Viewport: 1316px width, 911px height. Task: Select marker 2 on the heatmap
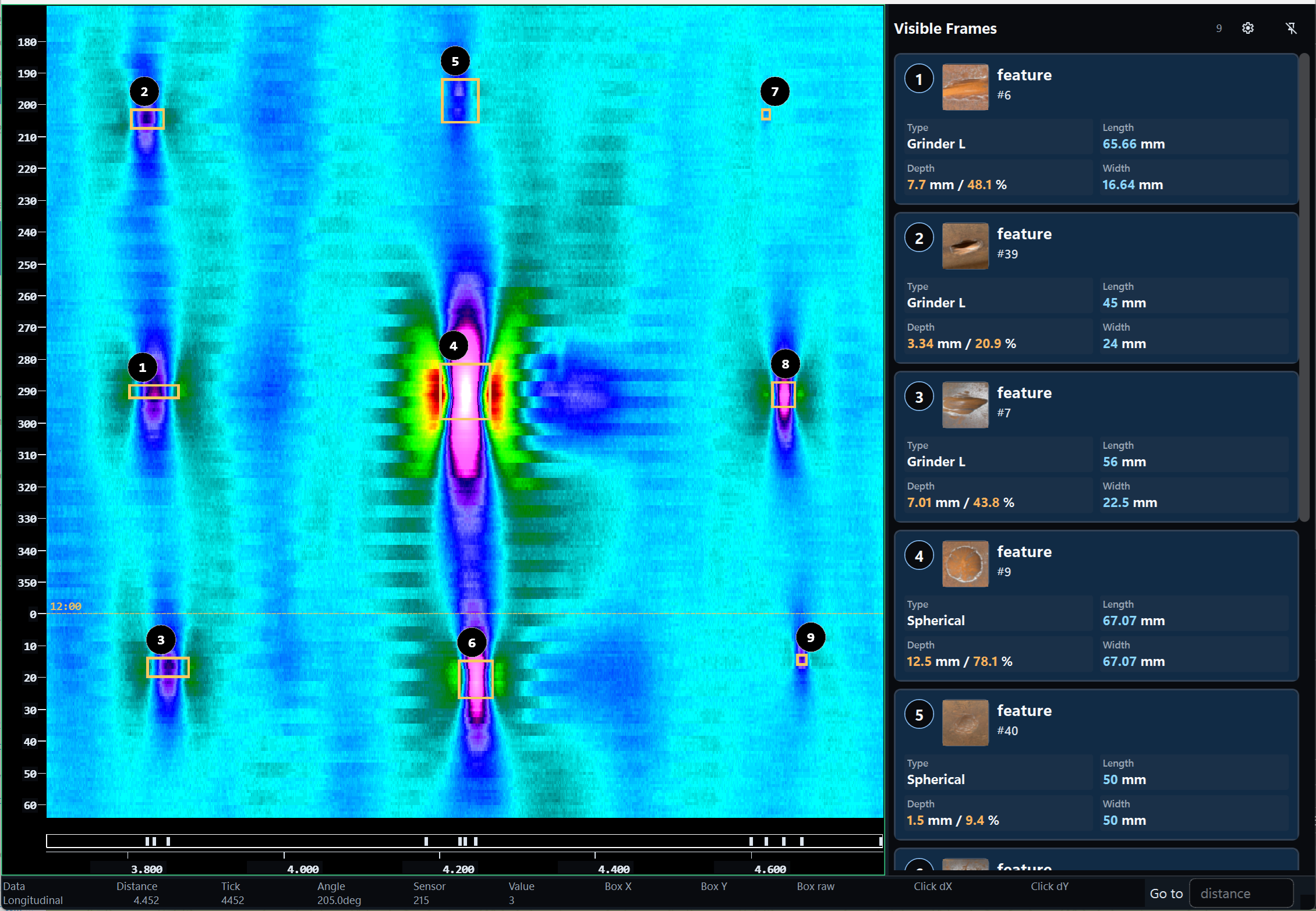[144, 91]
